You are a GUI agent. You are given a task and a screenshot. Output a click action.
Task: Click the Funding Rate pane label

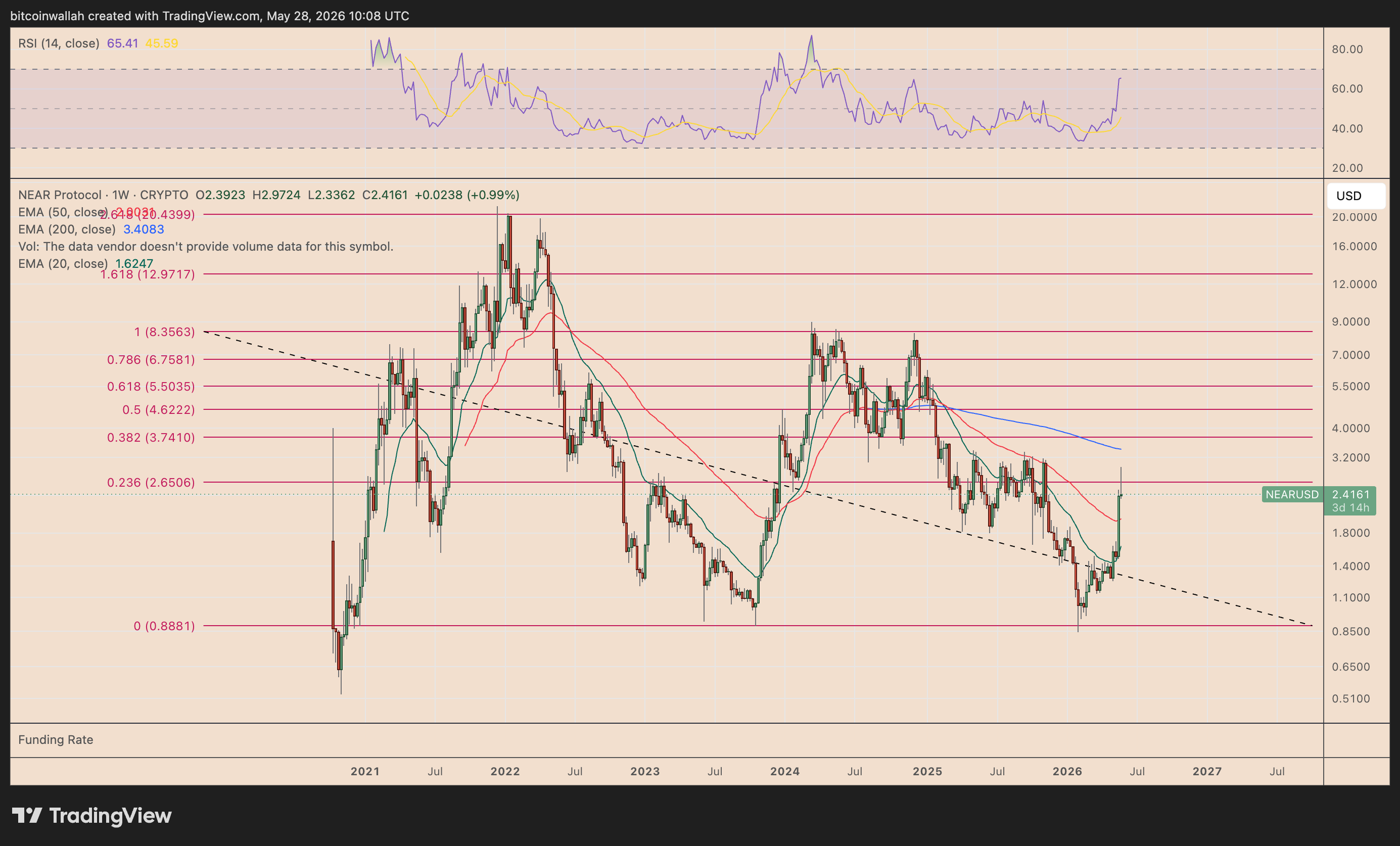pyautogui.click(x=56, y=740)
